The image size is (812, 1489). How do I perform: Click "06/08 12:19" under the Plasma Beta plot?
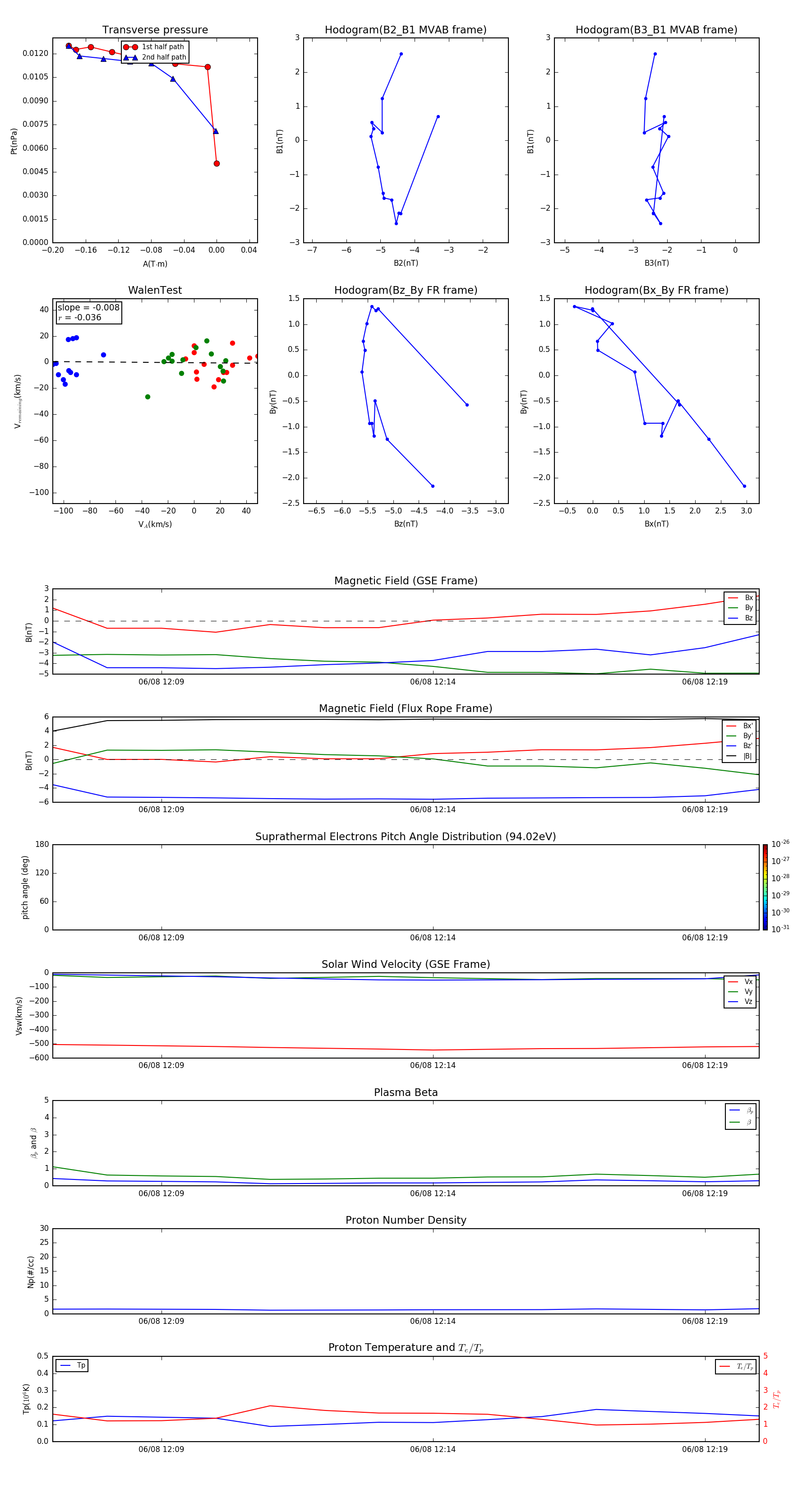click(705, 1193)
